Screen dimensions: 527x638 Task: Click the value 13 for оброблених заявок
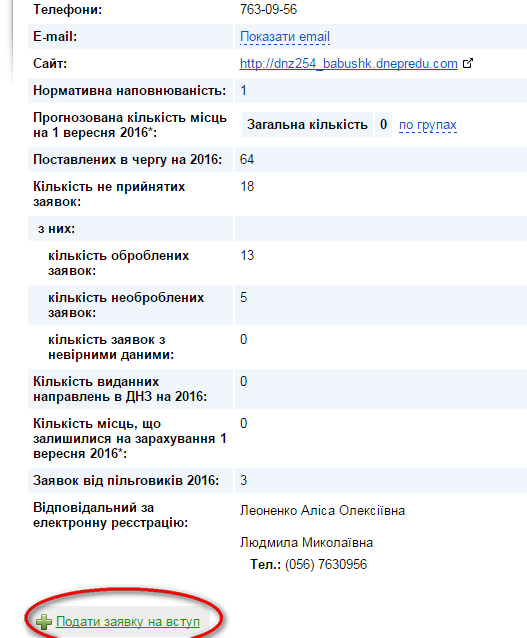point(247,256)
